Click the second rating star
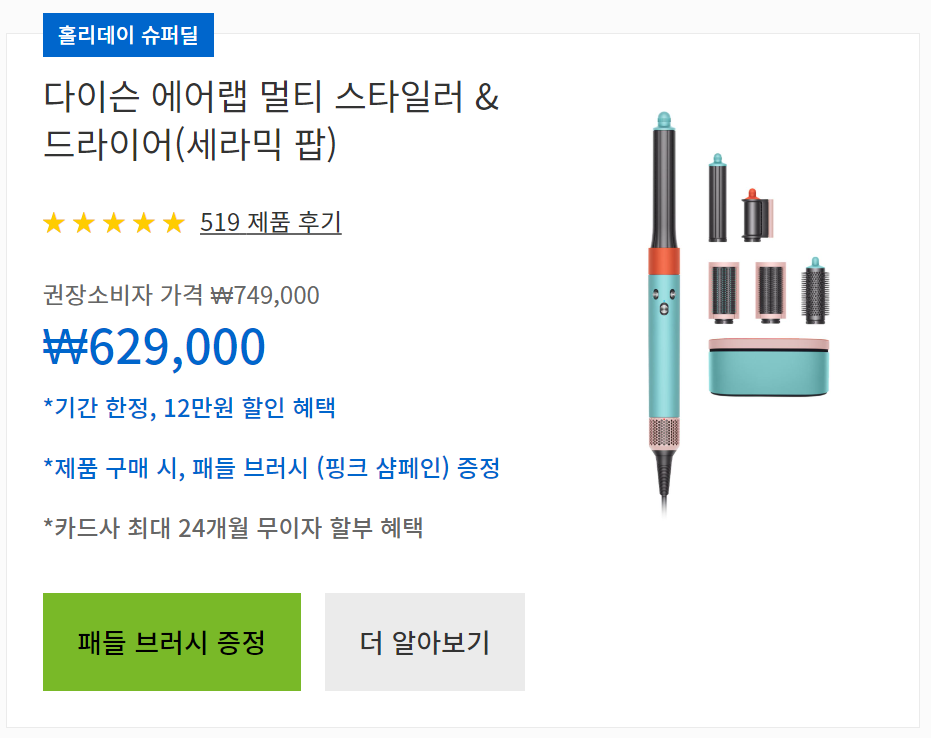 coord(83,223)
